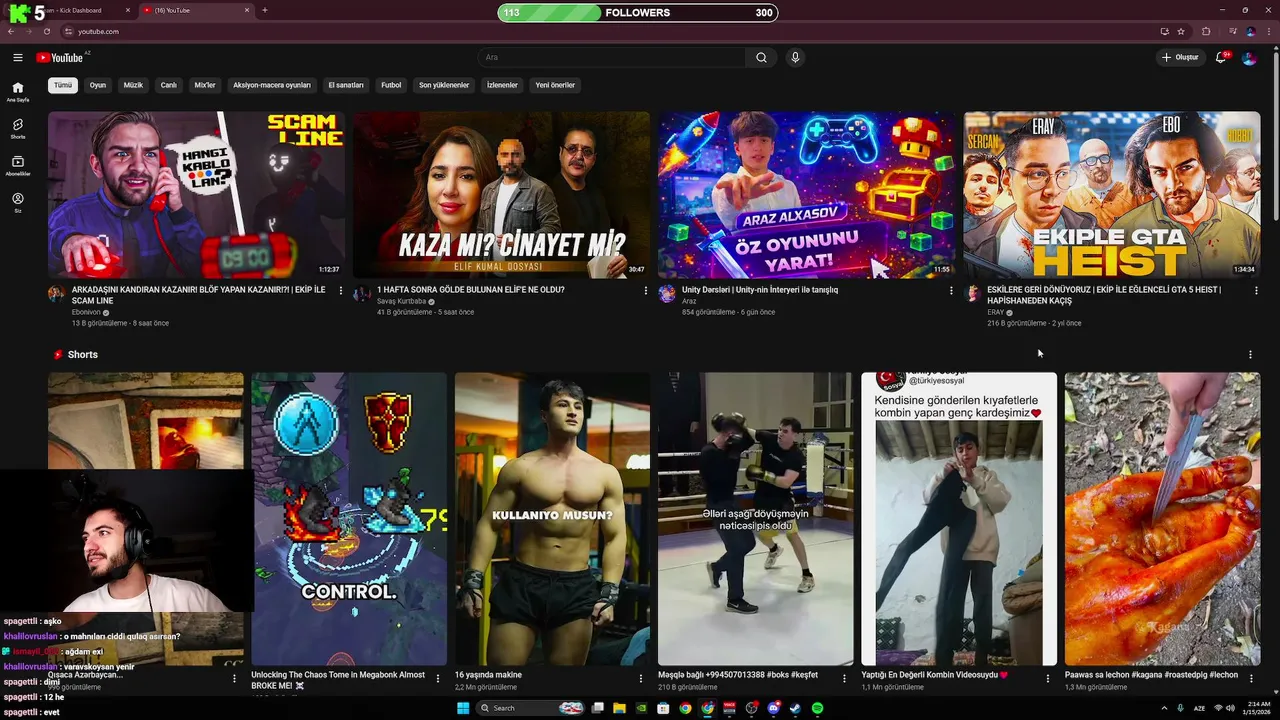Open the ERAY channel link
Image resolution: width=1280 pixels, height=720 pixels.
tap(995, 312)
